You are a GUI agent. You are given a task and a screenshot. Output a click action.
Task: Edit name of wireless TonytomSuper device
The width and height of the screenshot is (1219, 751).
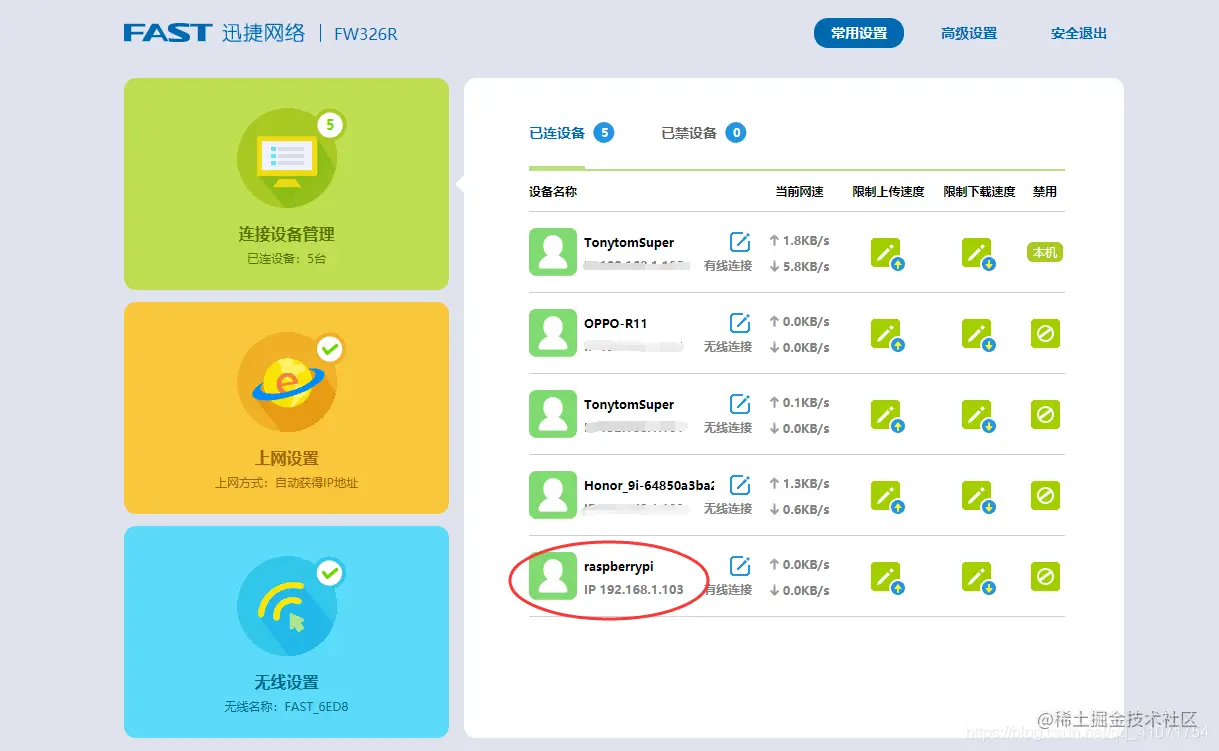740,403
